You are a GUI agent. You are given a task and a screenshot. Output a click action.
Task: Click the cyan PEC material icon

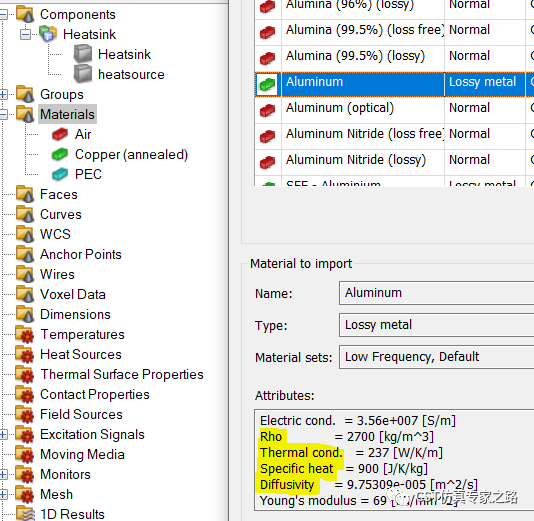pos(60,174)
